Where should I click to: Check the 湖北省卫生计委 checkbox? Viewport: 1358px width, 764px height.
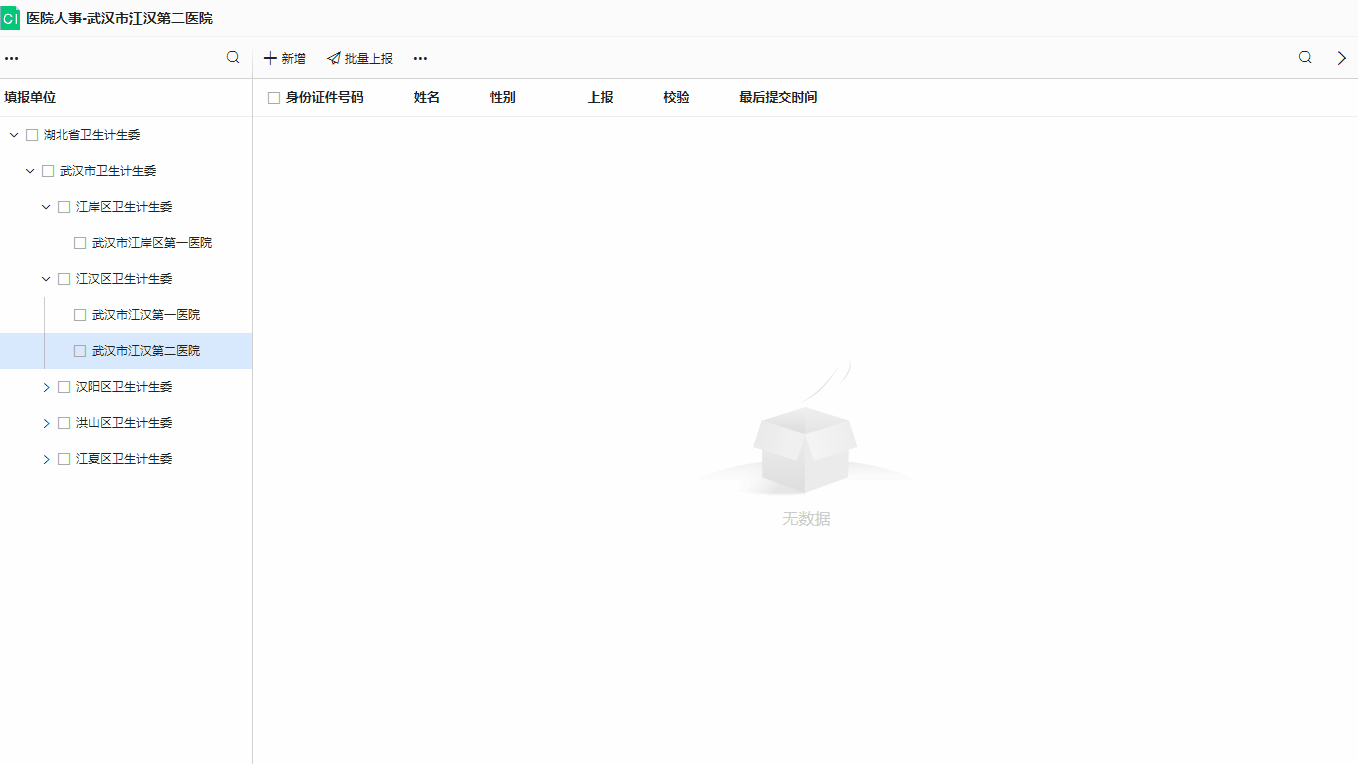click(32, 134)
